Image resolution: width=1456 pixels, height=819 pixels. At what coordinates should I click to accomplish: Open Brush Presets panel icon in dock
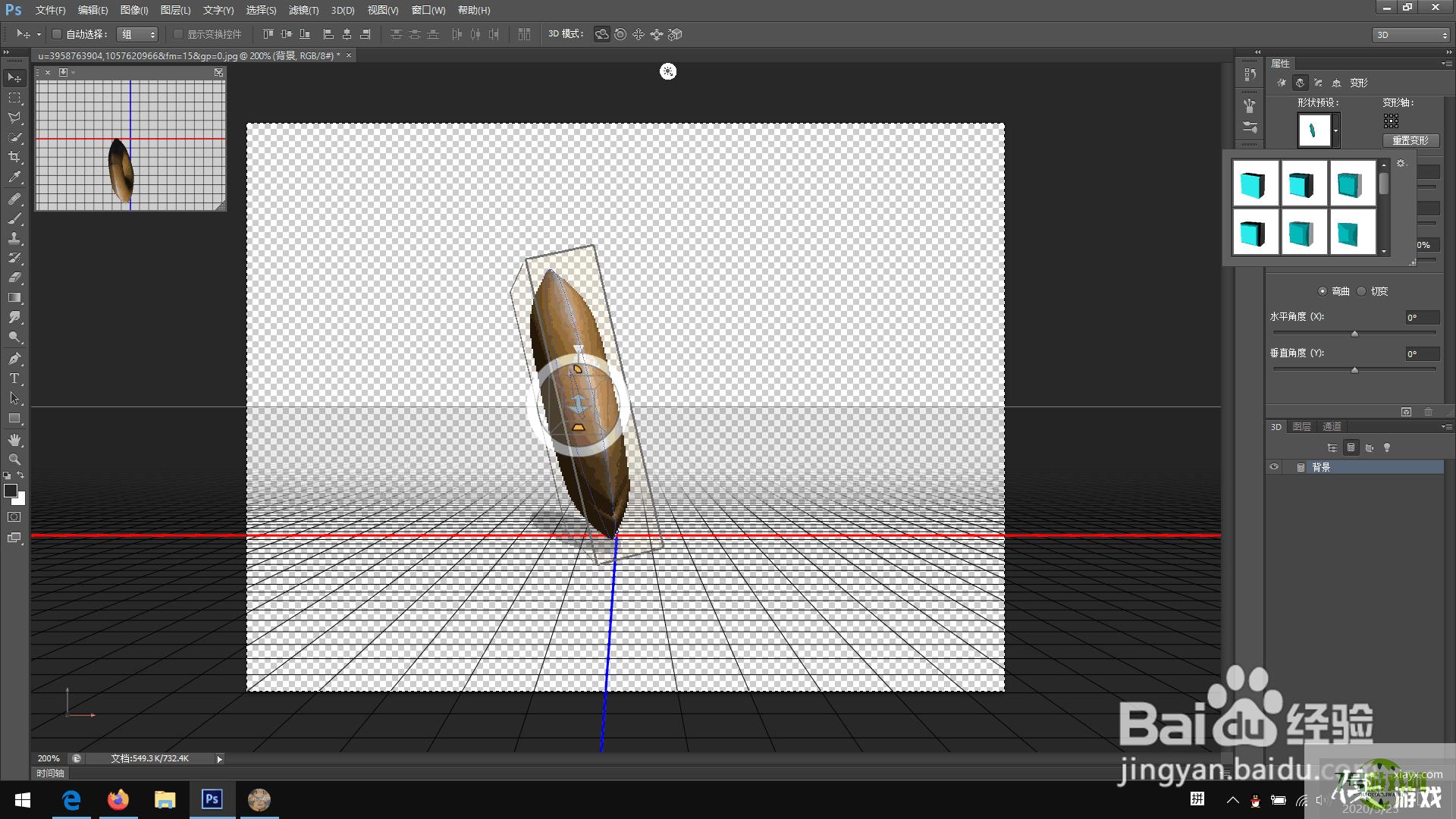pos(1250,127)
